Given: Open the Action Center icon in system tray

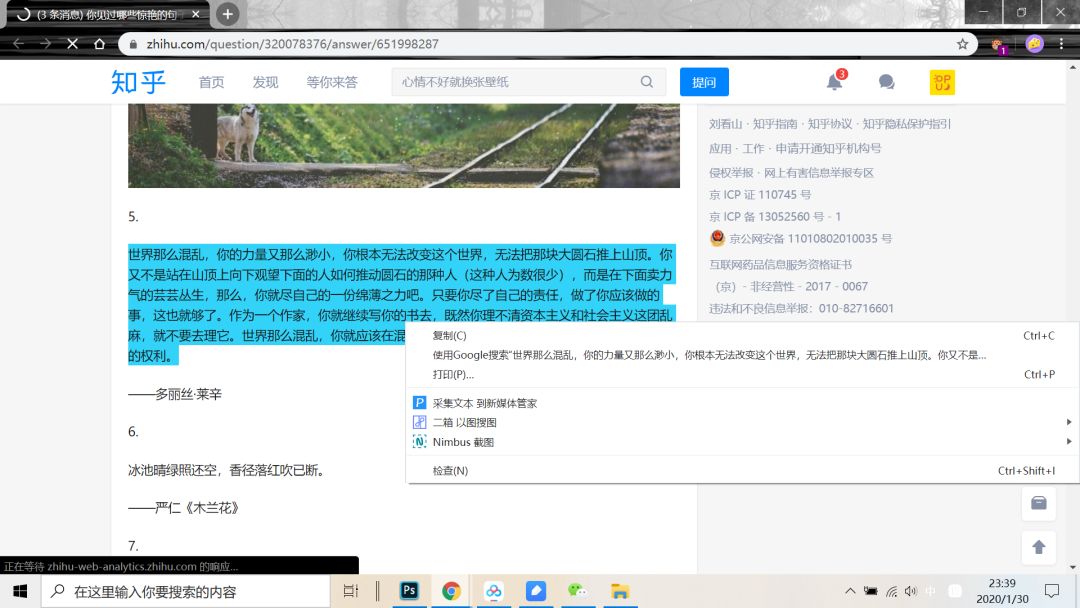Looking at the screenshot, I should 1051,591.
